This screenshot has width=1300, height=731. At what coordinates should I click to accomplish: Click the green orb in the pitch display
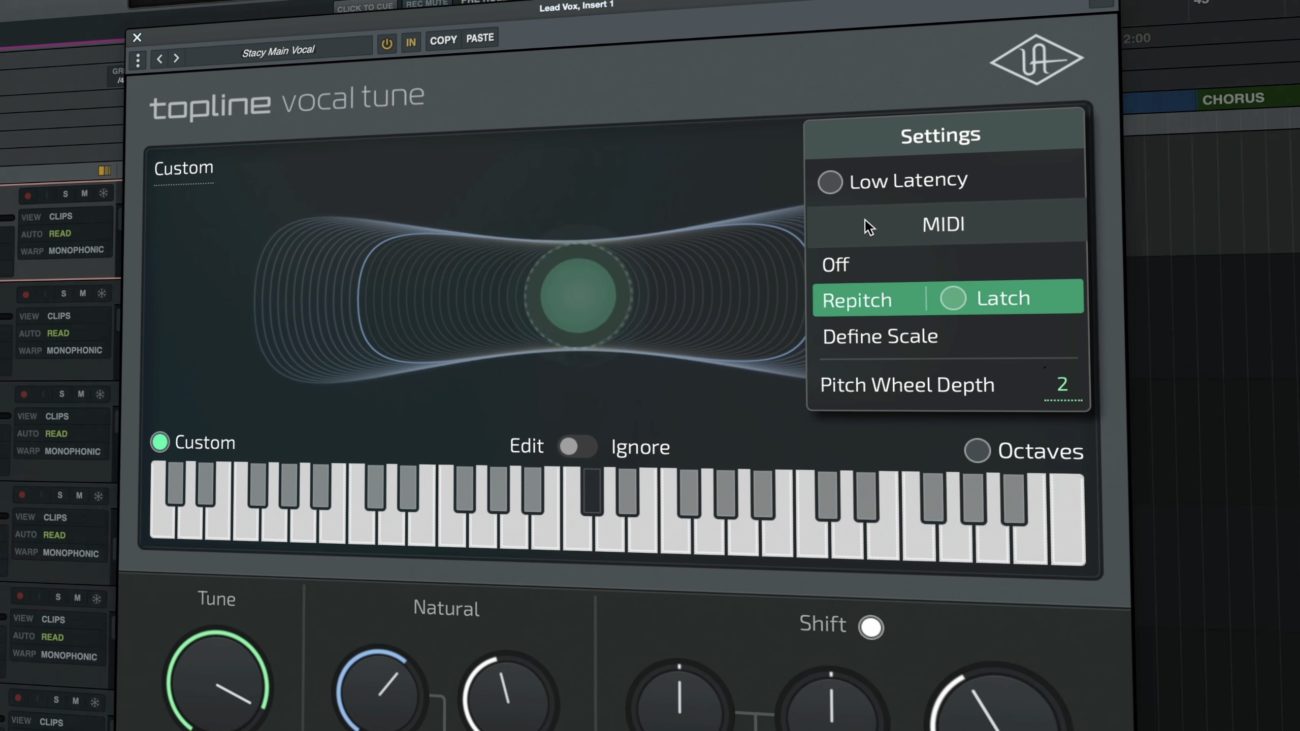click(578, 294)
